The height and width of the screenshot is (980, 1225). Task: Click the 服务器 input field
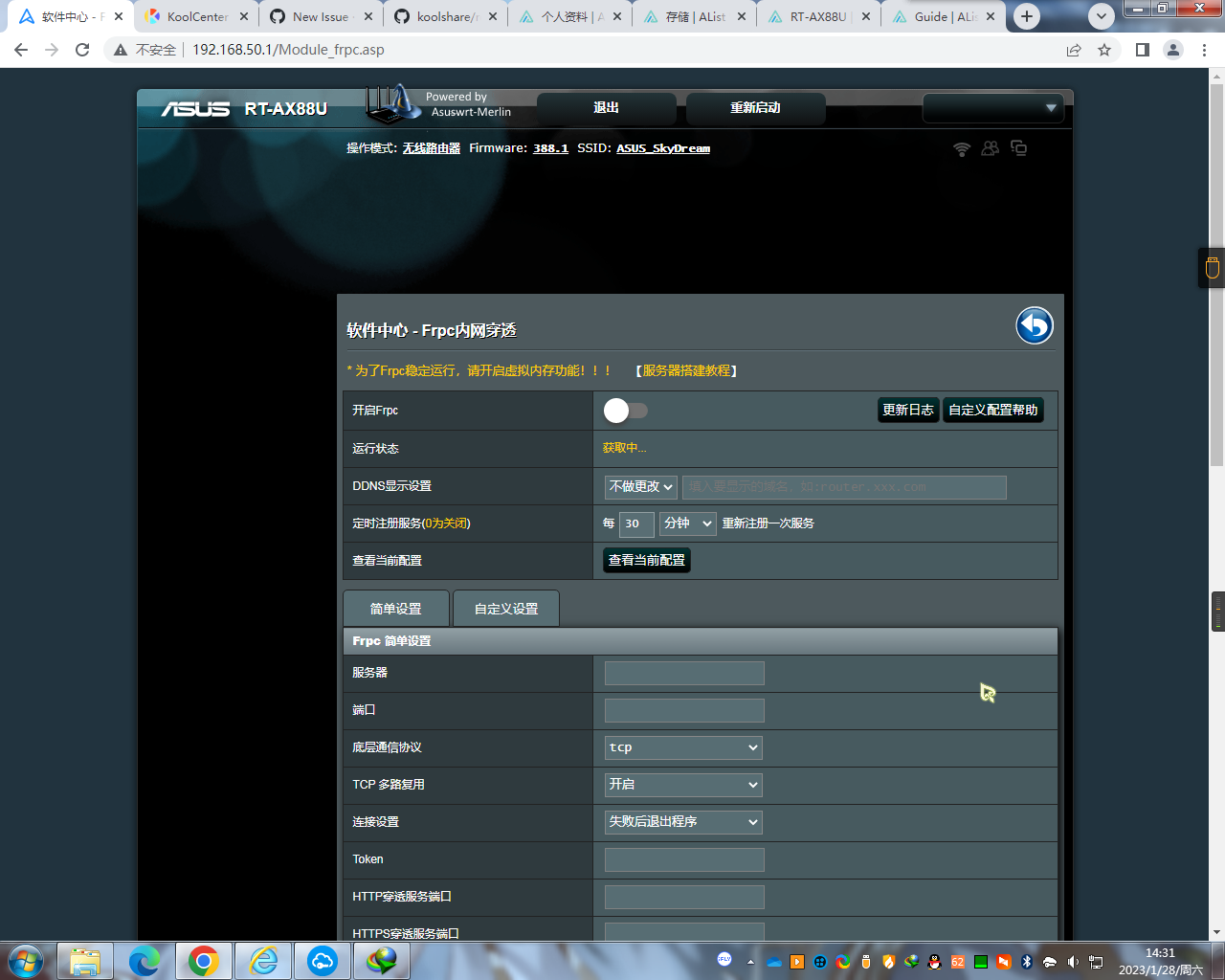tap(682, 673)
